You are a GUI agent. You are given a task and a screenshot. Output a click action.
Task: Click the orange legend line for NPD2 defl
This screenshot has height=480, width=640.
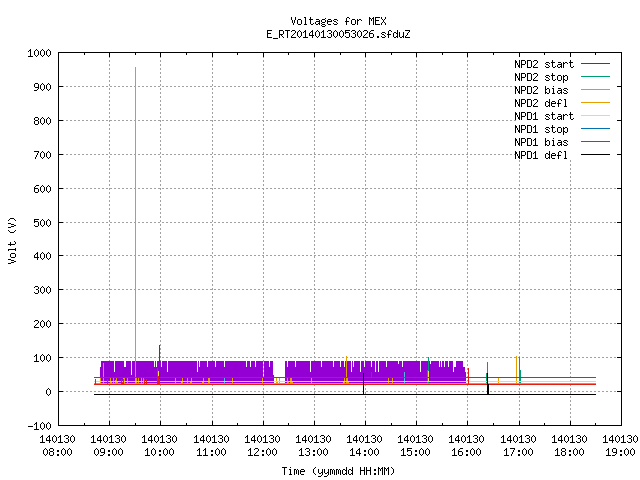coord(595,103)
